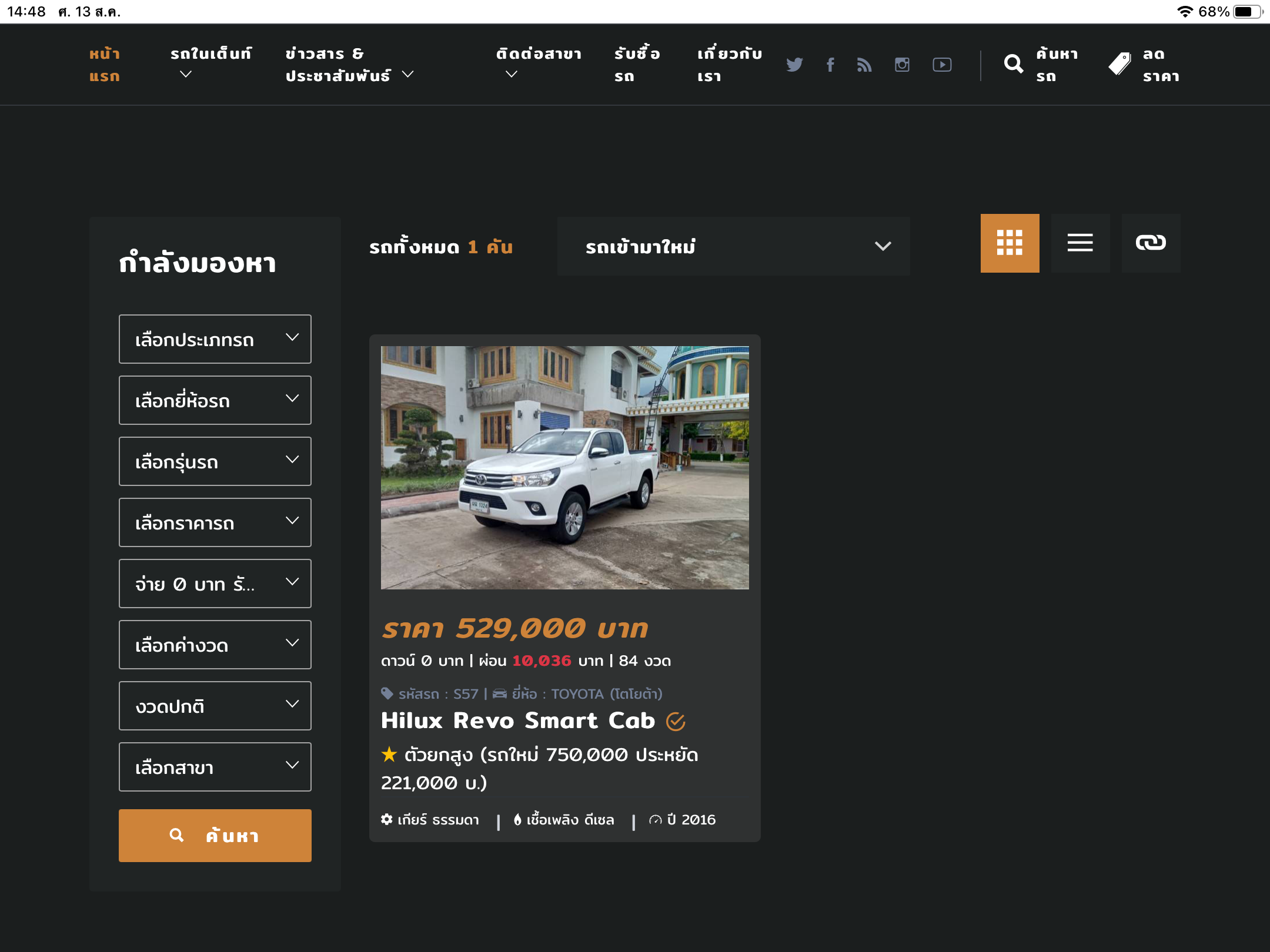The height and width of the screenshot is (952, 1270).
Task: Open the Hilux Revo Smart Cab title link
Action: [x=517, y=720]
